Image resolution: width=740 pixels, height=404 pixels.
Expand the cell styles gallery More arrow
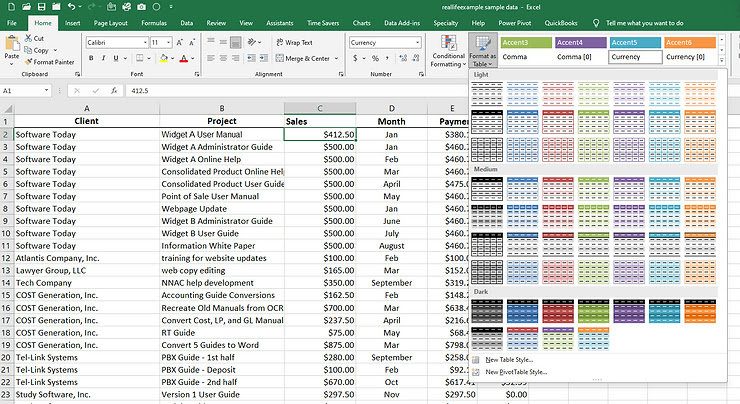pyautogui.click(x=721, y=60)
